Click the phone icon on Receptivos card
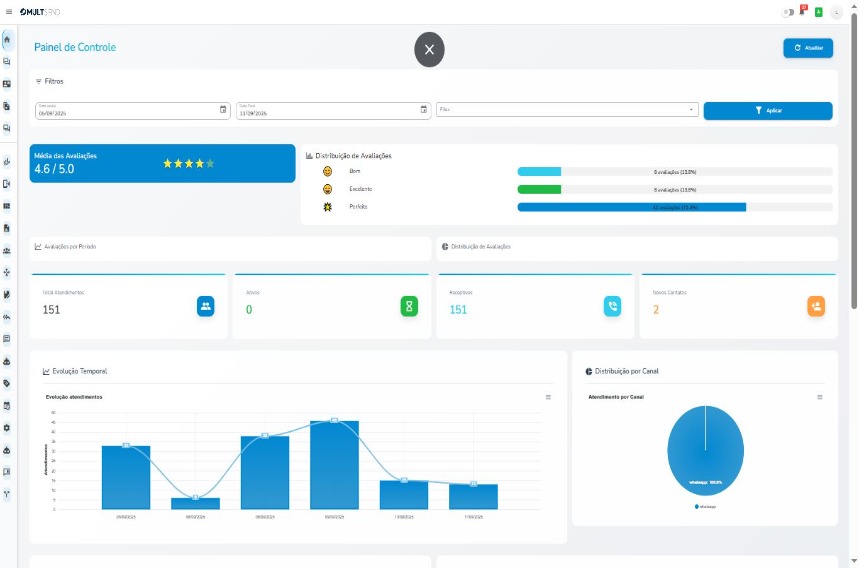 click(612, 307)
